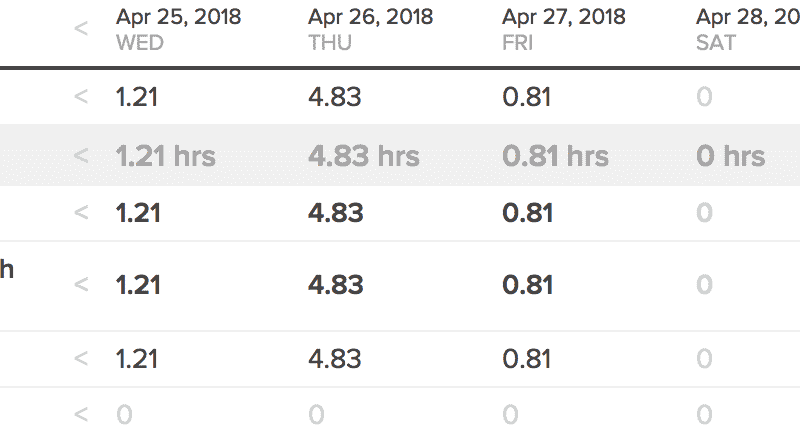Click the left chevron in the gray hrs totals row

(81, 156)
